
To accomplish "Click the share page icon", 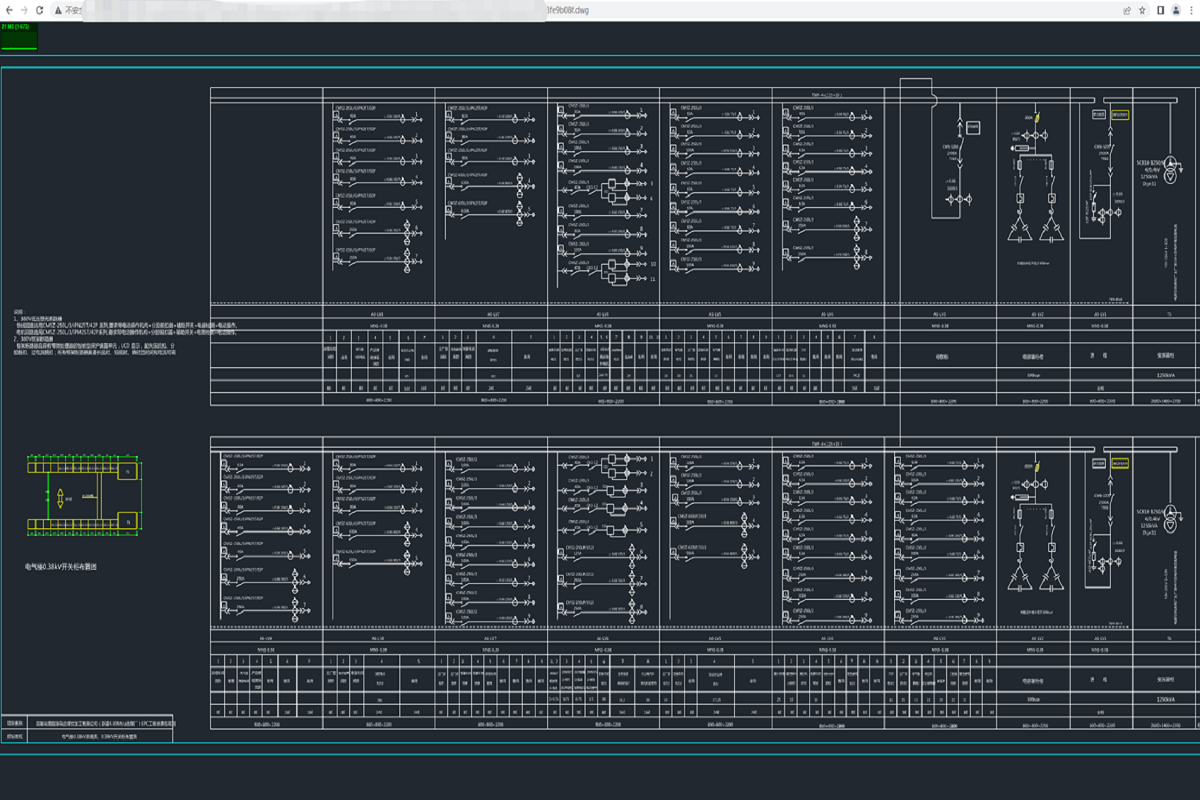I will tap(1127, 10).
